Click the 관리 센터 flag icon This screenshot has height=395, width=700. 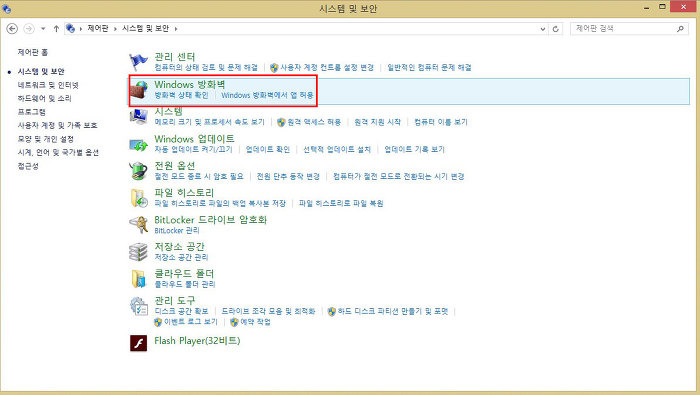(x=138, y=62)
